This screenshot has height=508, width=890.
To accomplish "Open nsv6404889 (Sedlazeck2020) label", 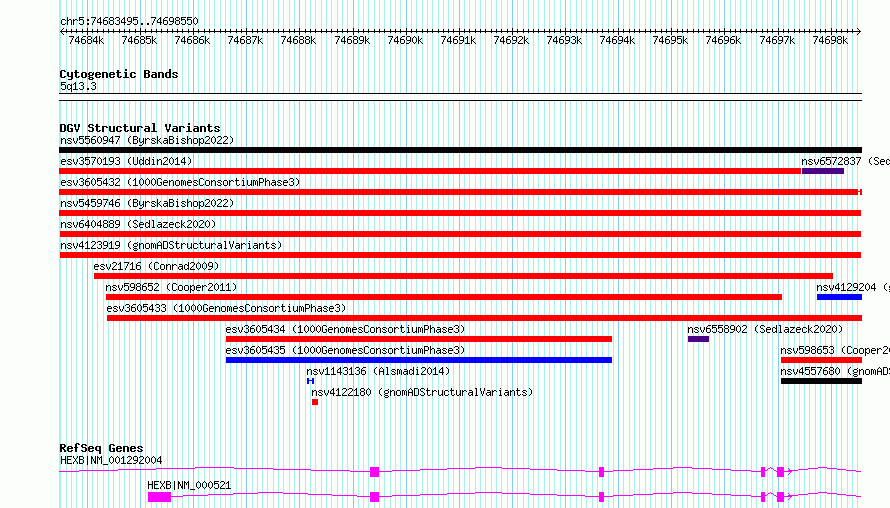I will pyautogui.click(x=138, y=224).
